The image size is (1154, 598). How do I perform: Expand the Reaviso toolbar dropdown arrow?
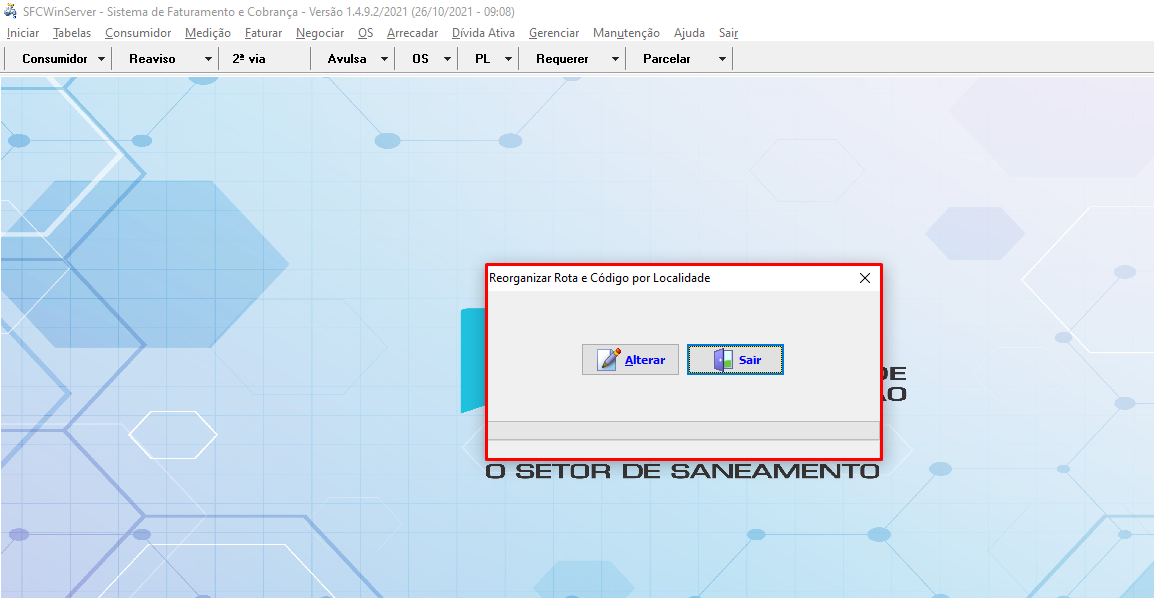tap(208, 59)
